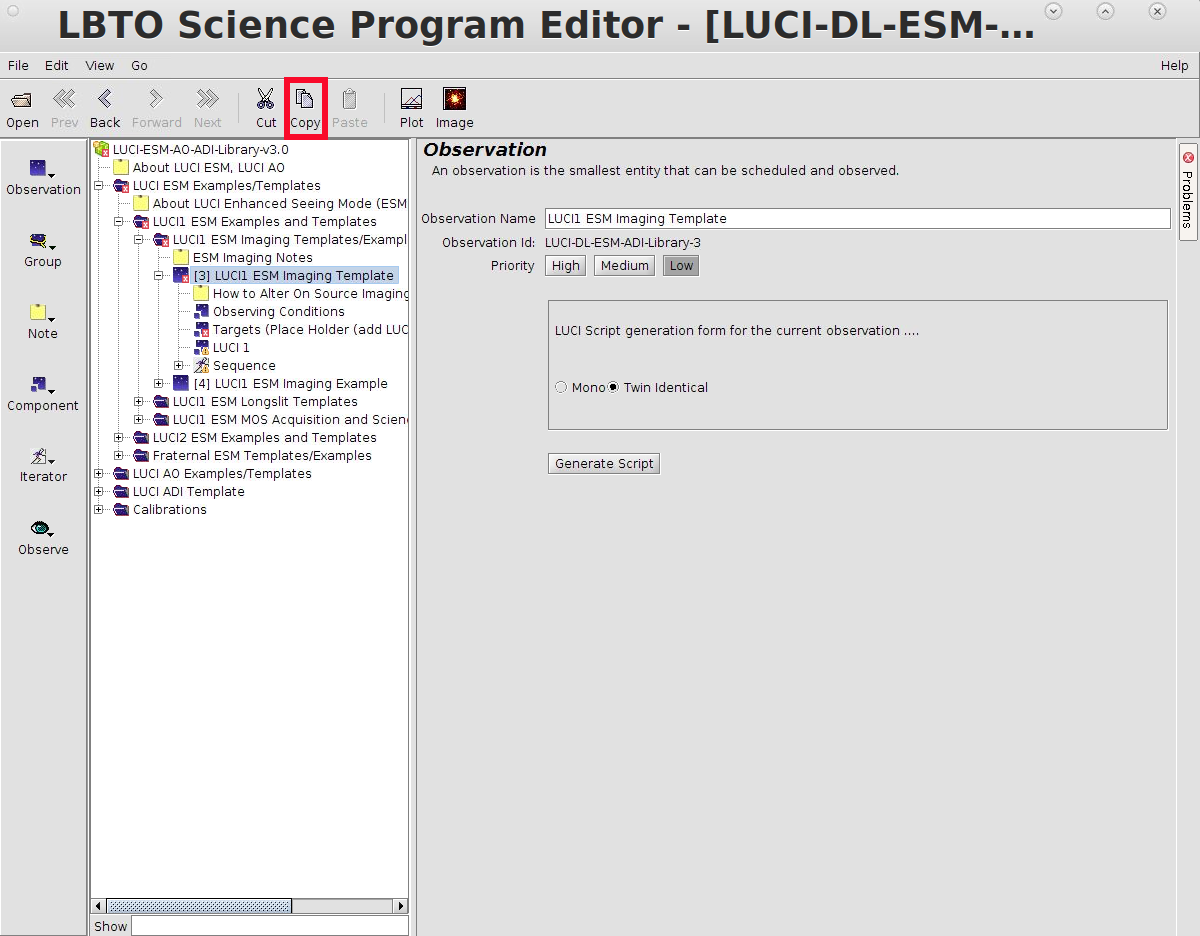Set priority to Medium
1200x936 pixels.
[x=625, y=265]
